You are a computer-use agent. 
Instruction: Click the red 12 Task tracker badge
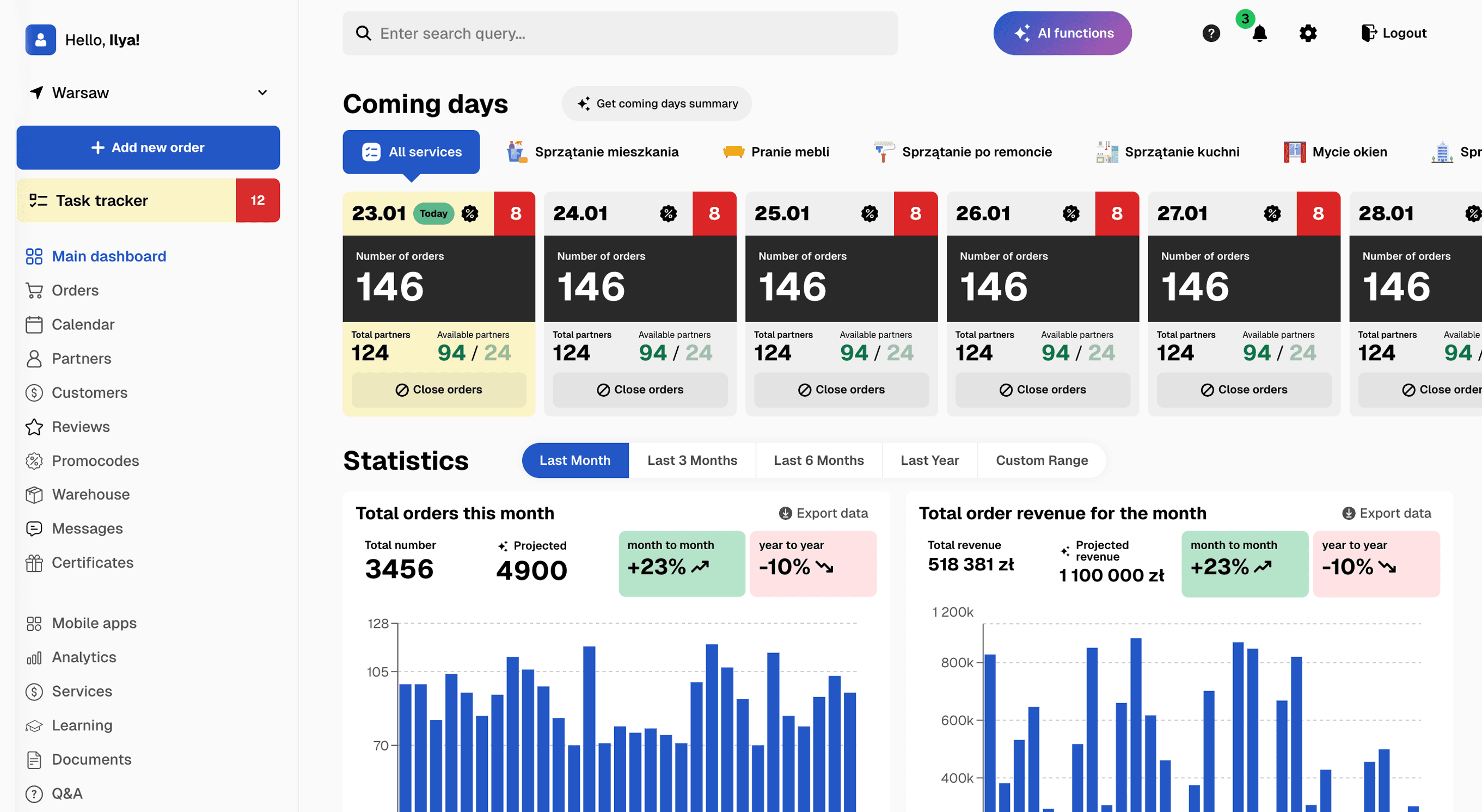pos(257,201)
